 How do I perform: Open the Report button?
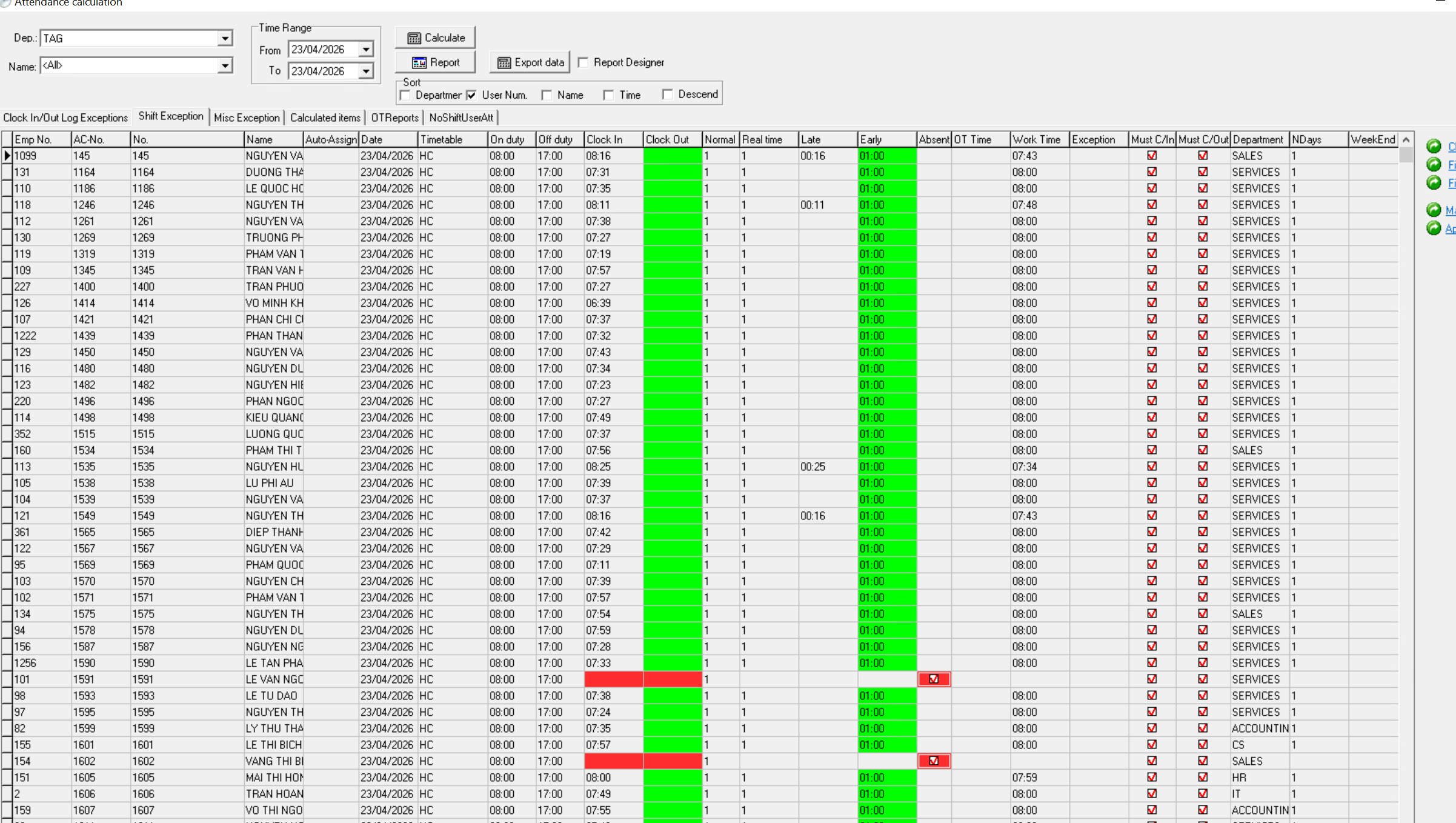[436, 62]
